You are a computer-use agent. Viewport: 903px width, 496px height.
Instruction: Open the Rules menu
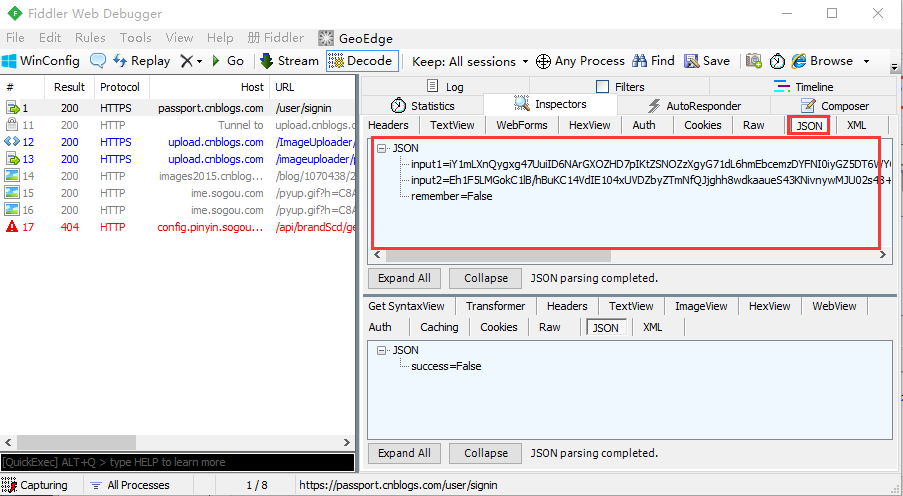click(90, 38)
